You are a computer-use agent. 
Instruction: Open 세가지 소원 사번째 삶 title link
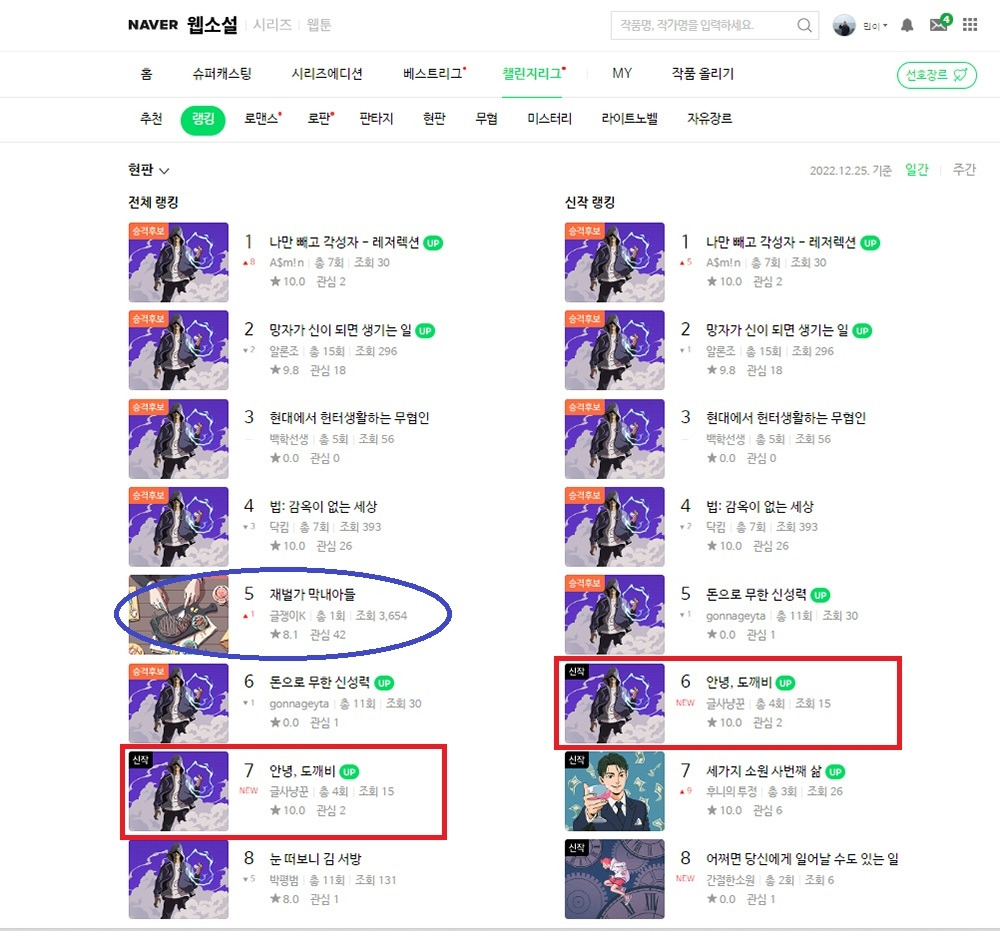pyautogui.click(x=763, y=771)
